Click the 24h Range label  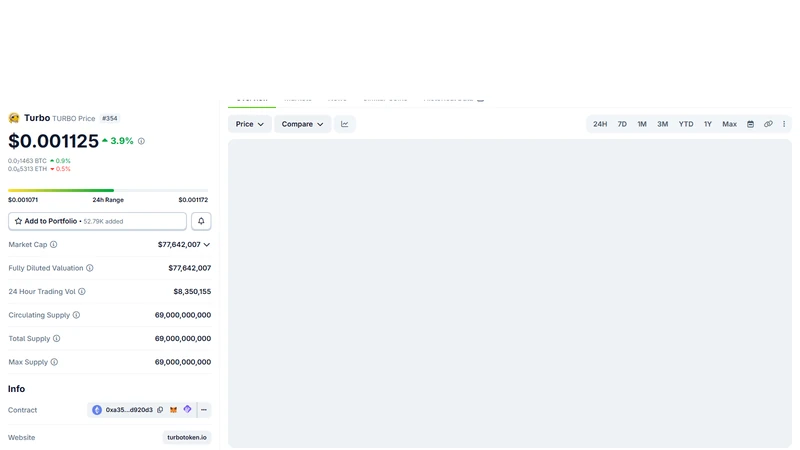point(108,200)
